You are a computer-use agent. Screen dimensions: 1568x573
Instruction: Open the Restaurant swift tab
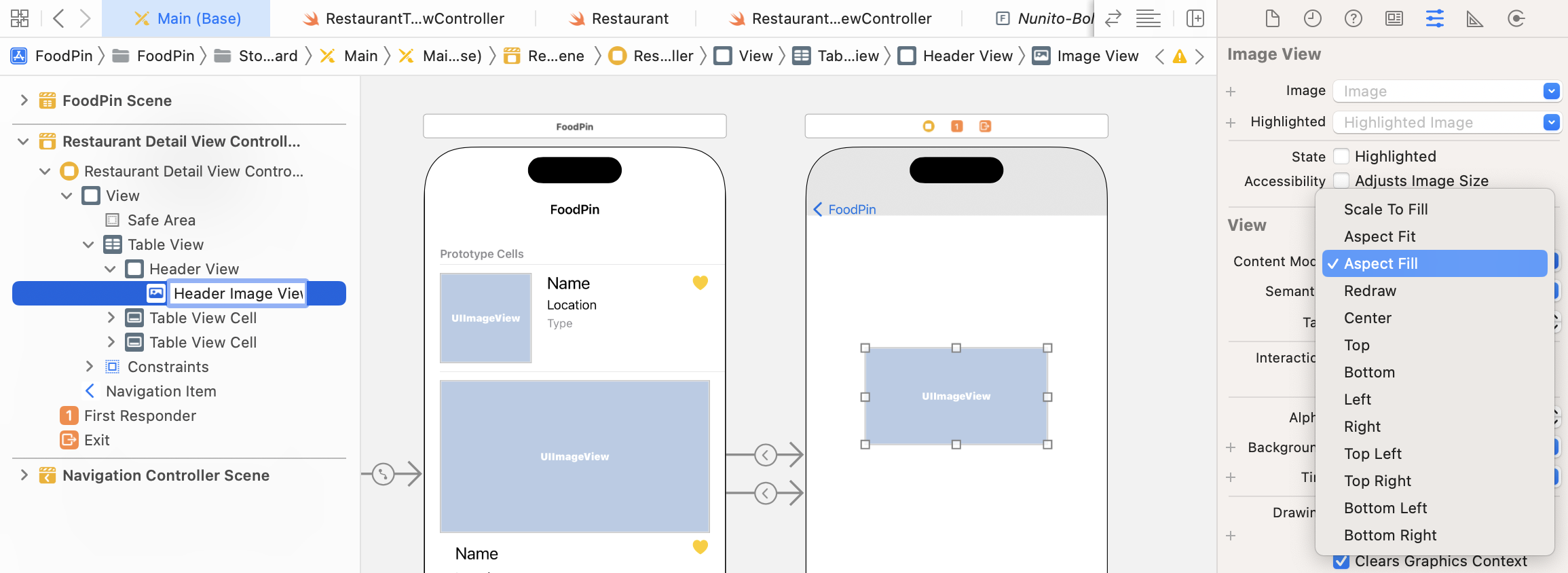618,18
